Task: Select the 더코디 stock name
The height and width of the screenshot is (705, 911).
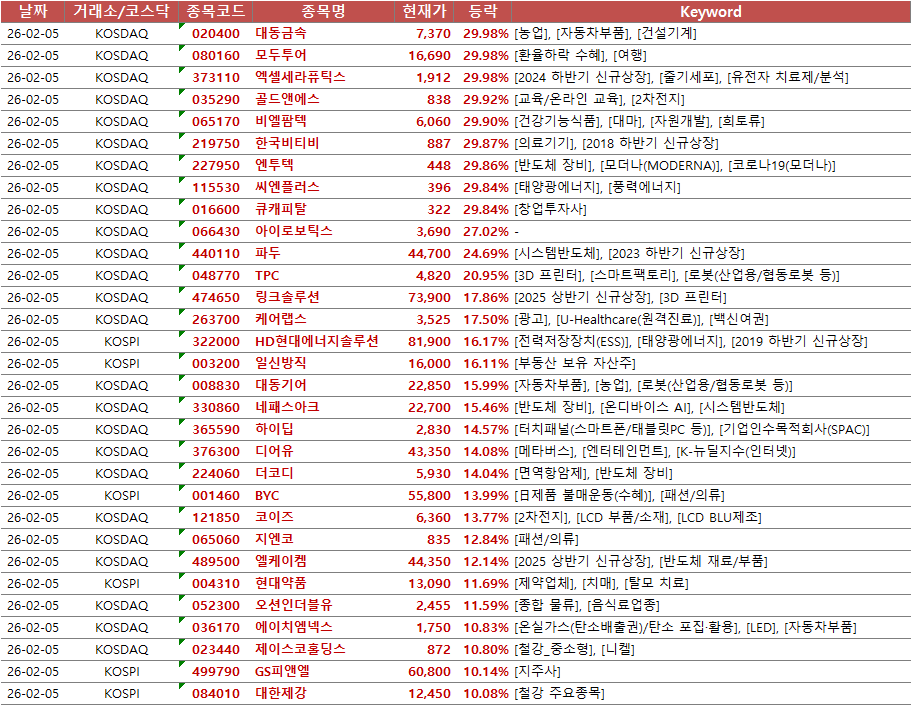Action: [x=274, y=474]
